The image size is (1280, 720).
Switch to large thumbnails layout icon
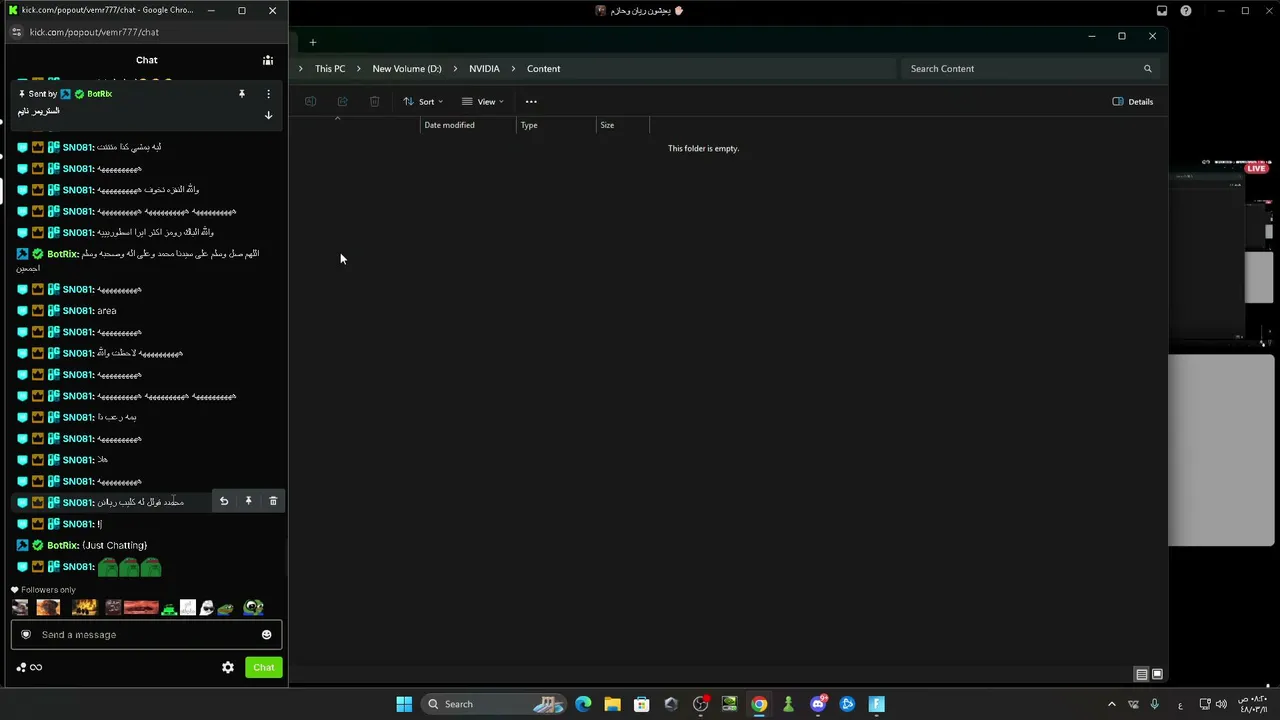pos(1157,674)
